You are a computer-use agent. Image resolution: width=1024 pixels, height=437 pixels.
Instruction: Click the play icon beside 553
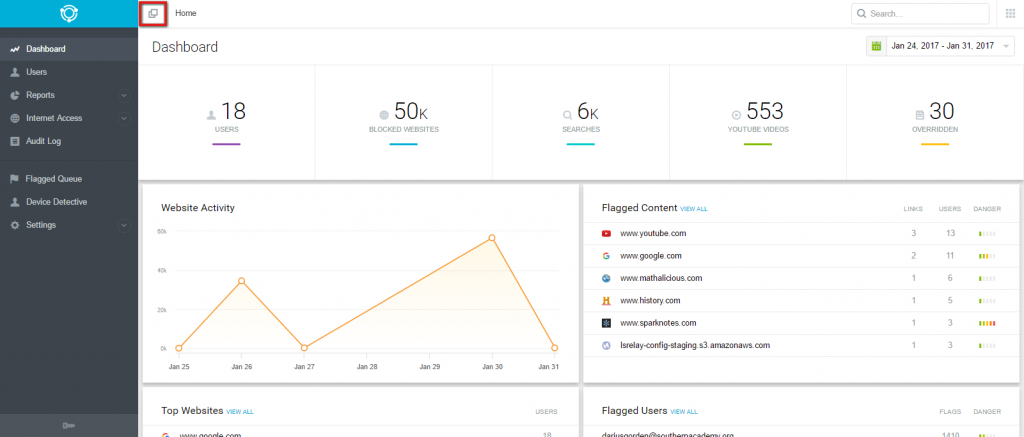click(x=736, y=115)
